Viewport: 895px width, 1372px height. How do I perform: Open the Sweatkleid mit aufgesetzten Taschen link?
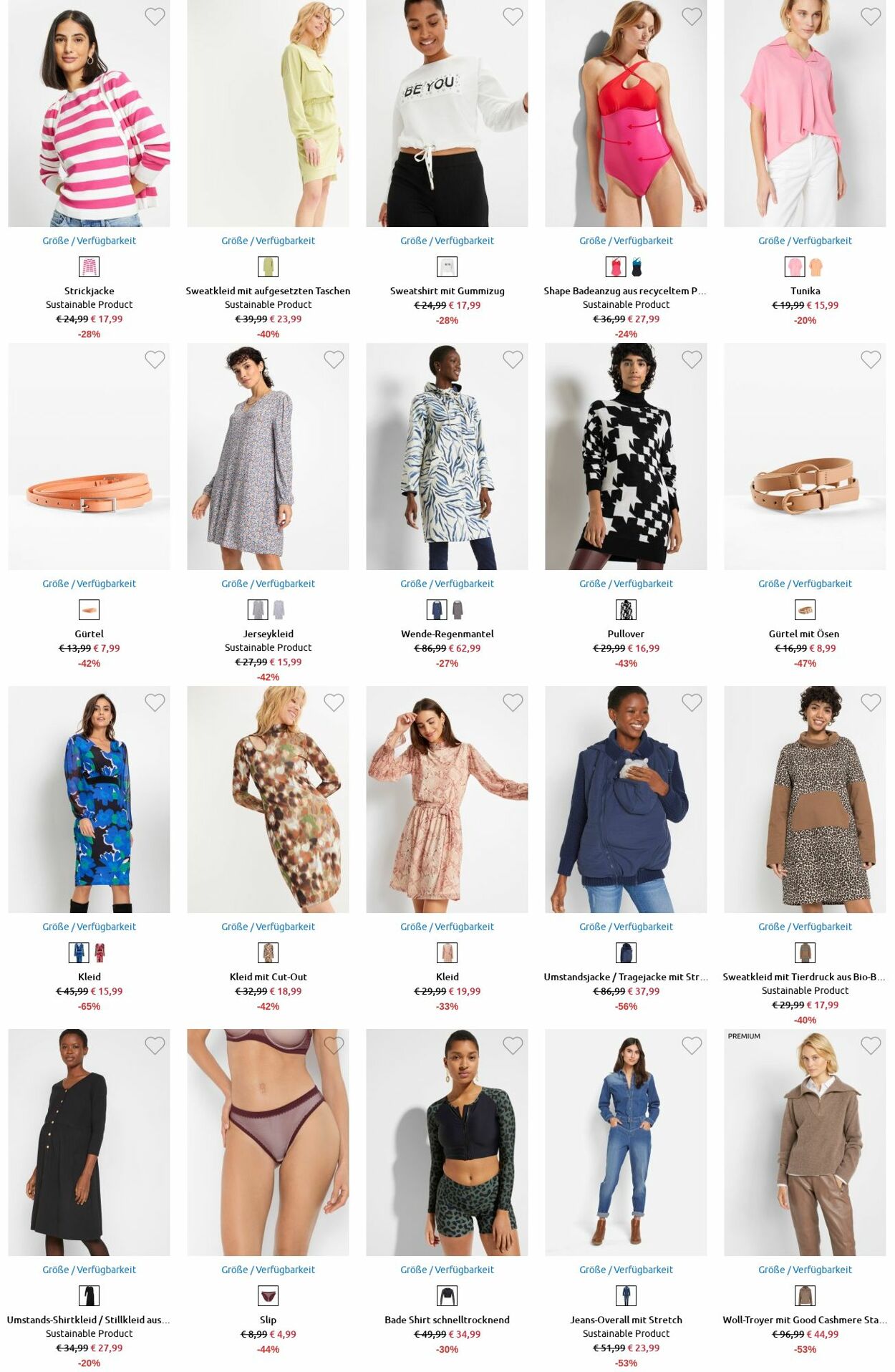268,291
